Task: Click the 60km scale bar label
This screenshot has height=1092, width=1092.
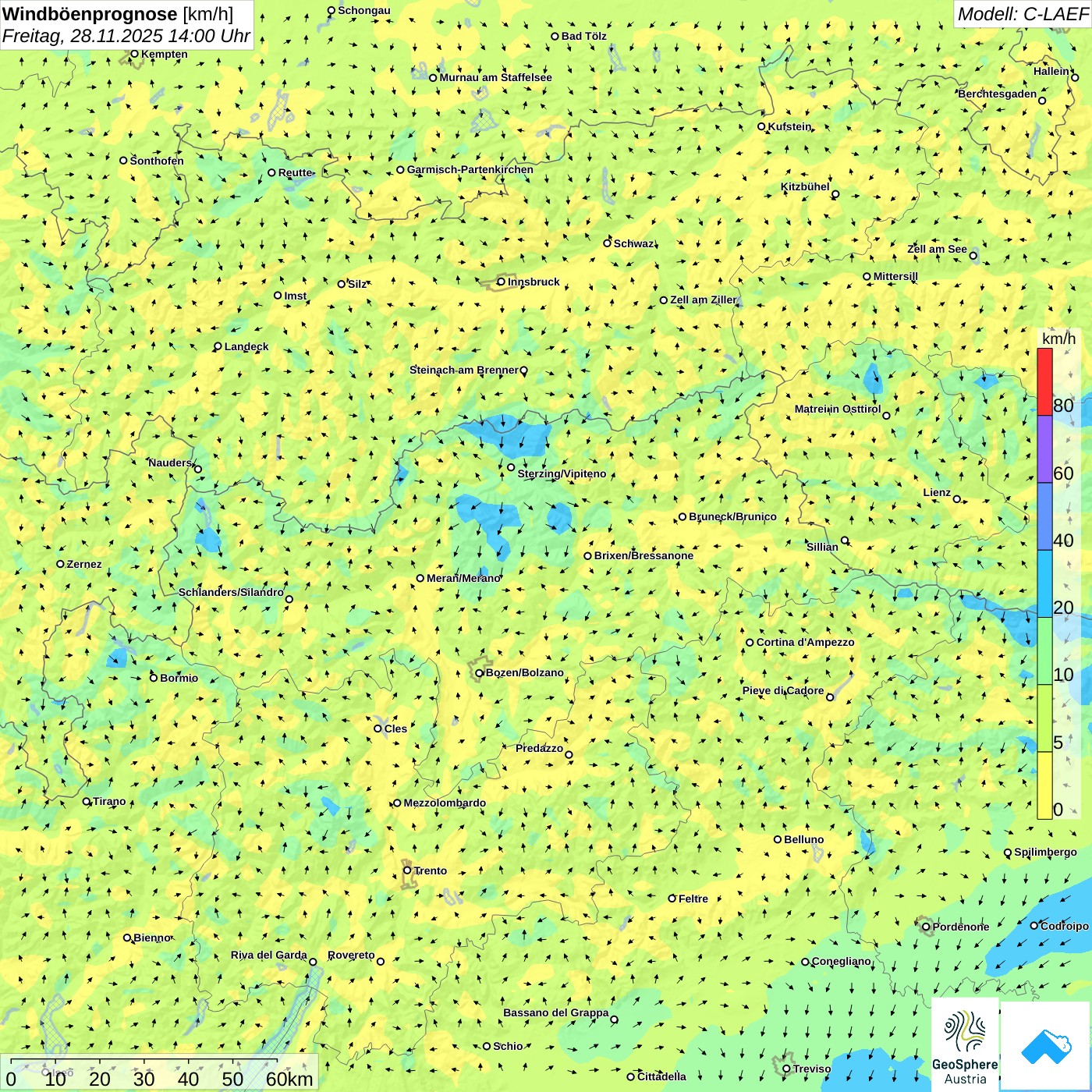Action: coord(289,1079)
